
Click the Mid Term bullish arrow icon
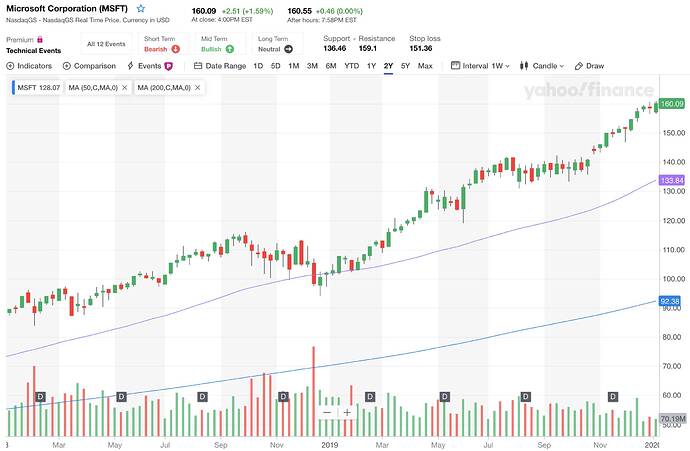tap(229, 47)
